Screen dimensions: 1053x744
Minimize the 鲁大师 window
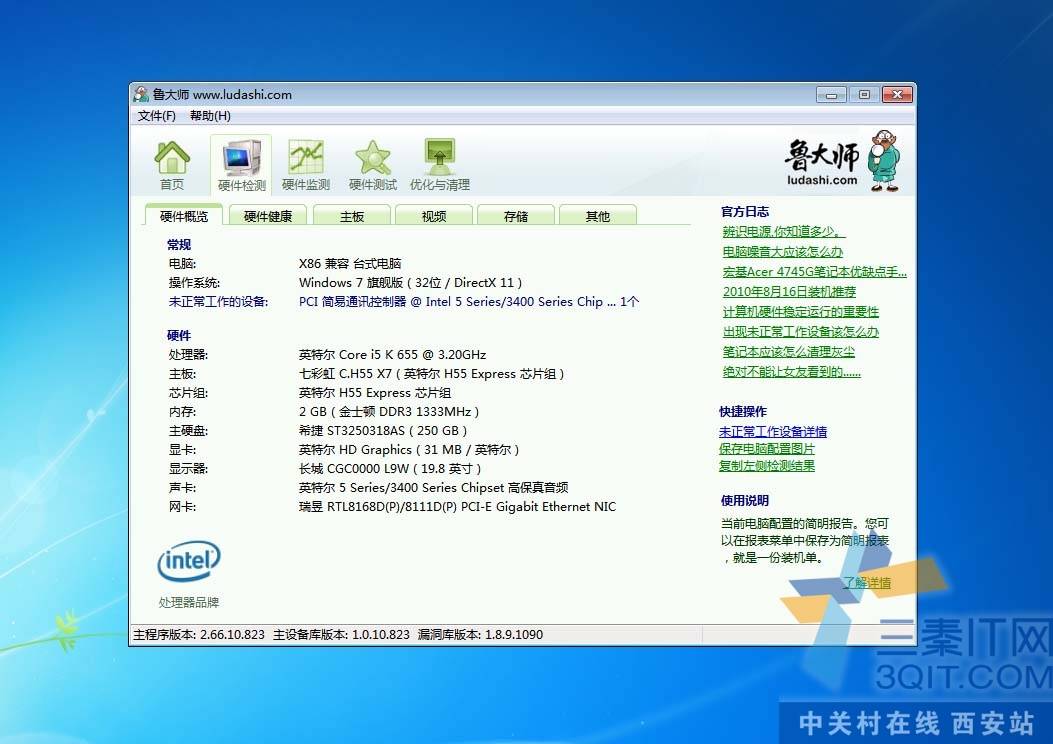[831, 95]
